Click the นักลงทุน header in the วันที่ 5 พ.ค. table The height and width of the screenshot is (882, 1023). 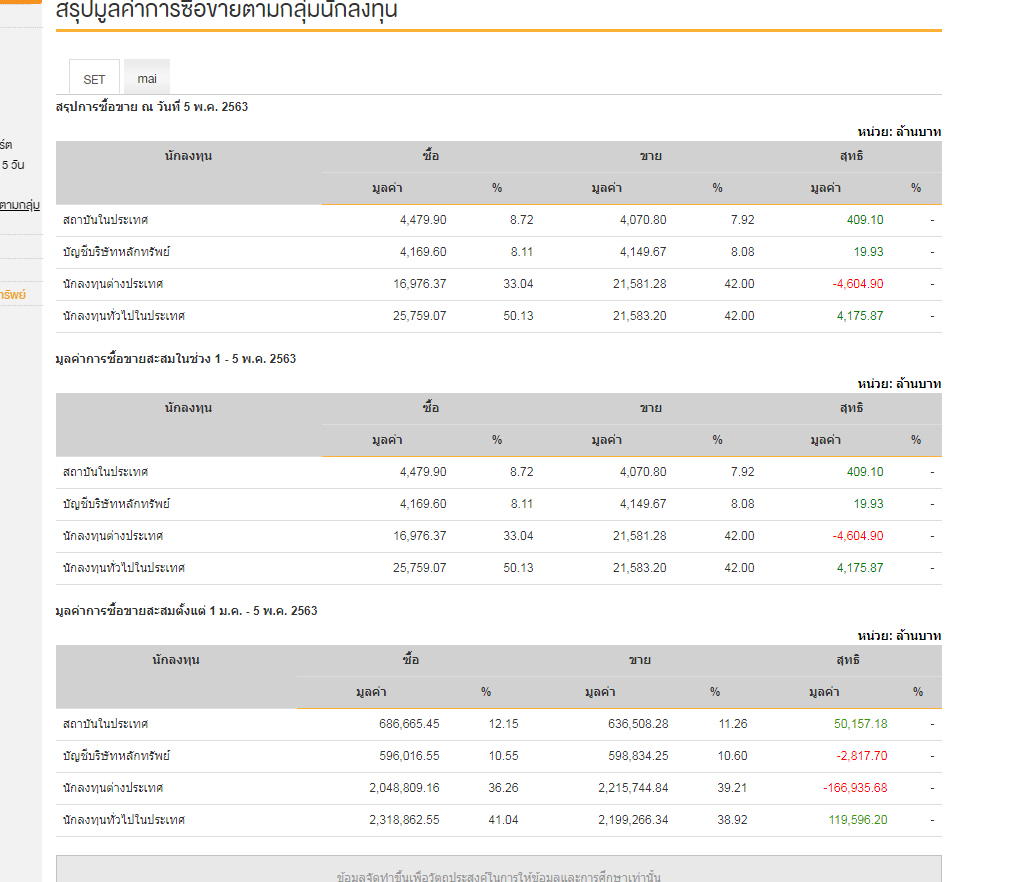(x=189, y=156)
